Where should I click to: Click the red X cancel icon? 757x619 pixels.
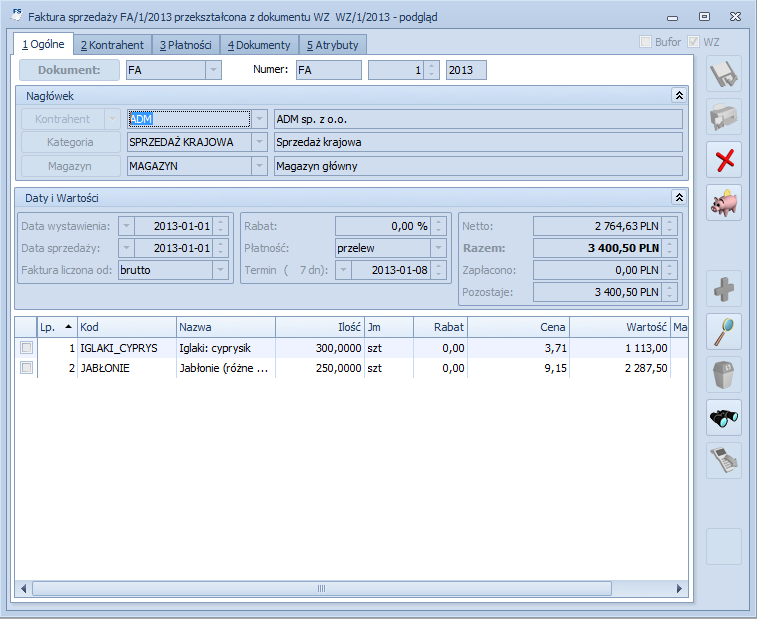tap(724, 160)
